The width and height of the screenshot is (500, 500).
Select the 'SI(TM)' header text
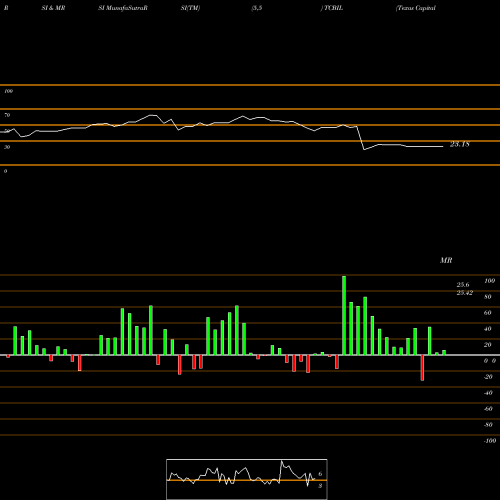tap(190, 8)
